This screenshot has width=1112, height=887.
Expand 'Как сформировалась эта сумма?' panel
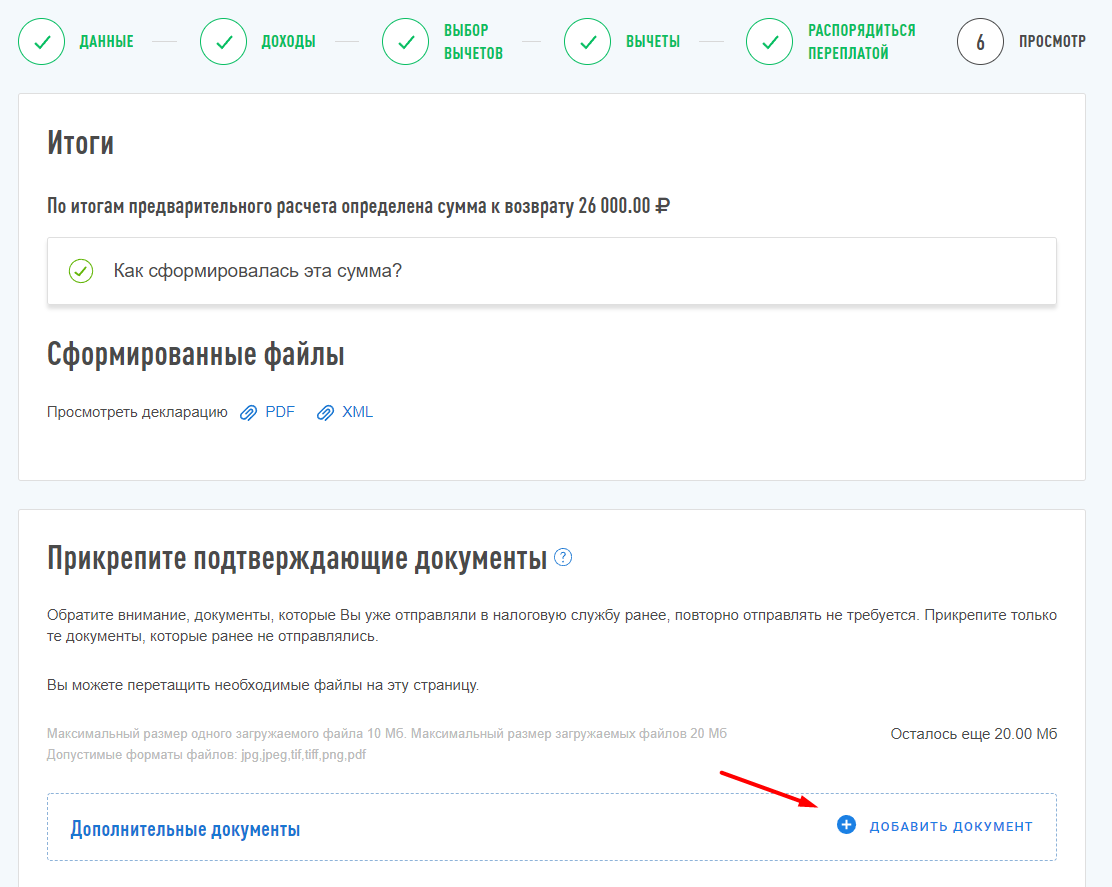[257, 271]
